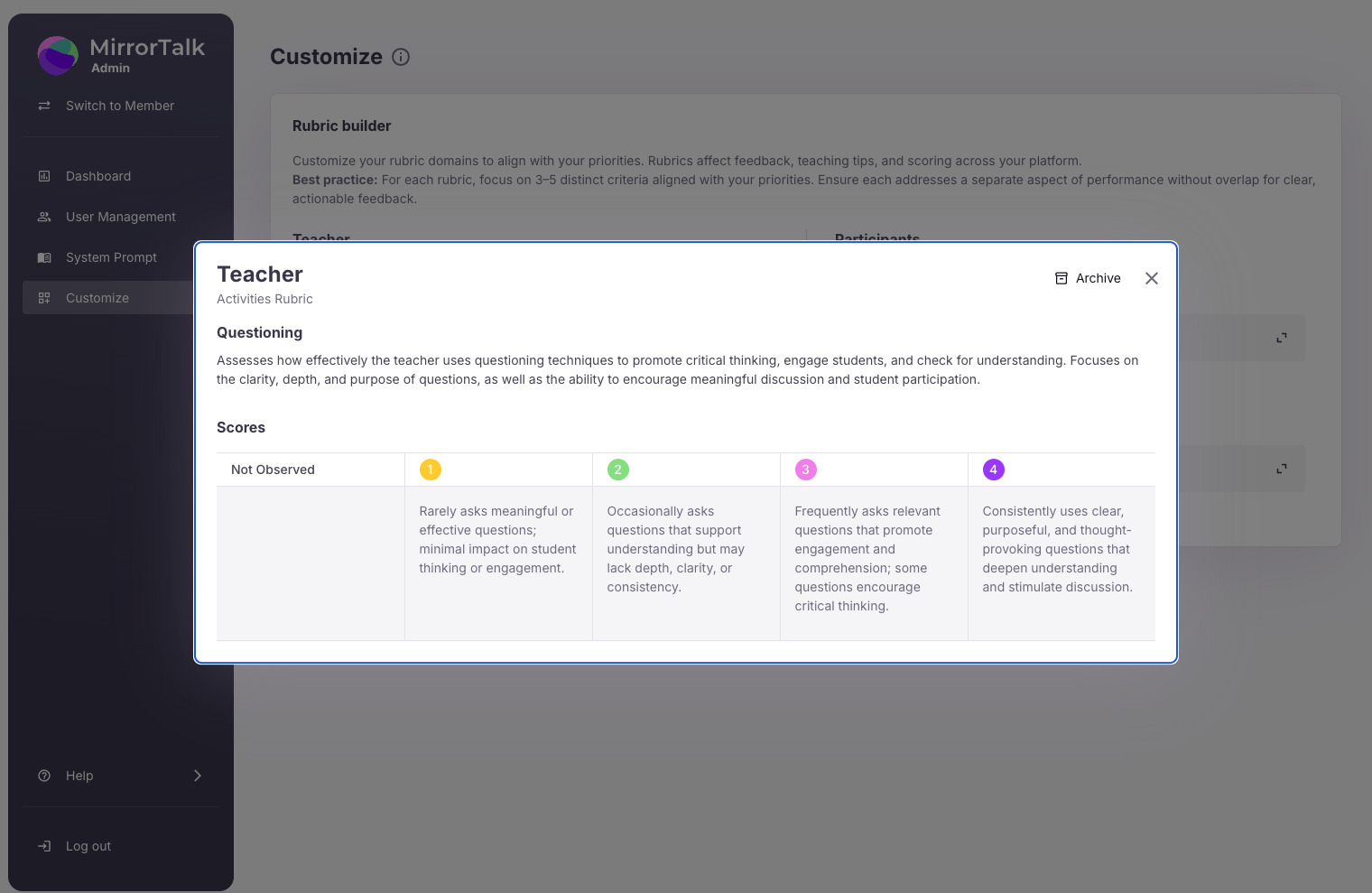
Task: Click the info icon beside Customize heading
Action: point(401,57)
